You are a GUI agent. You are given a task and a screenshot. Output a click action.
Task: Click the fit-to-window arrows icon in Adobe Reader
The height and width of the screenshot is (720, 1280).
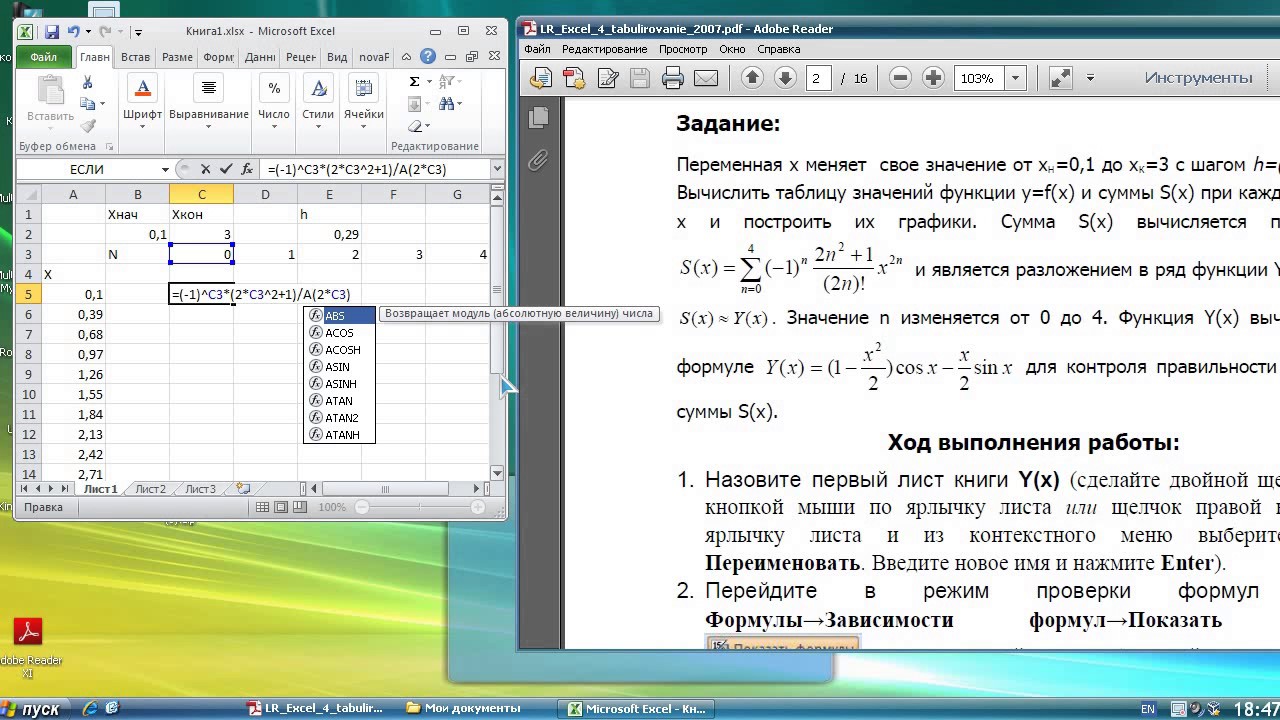pos(1060,78)
